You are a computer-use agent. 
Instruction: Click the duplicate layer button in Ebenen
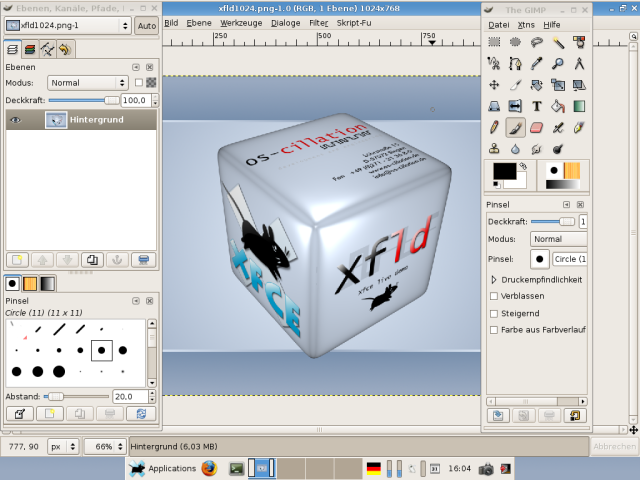click(x=92, y=260)
